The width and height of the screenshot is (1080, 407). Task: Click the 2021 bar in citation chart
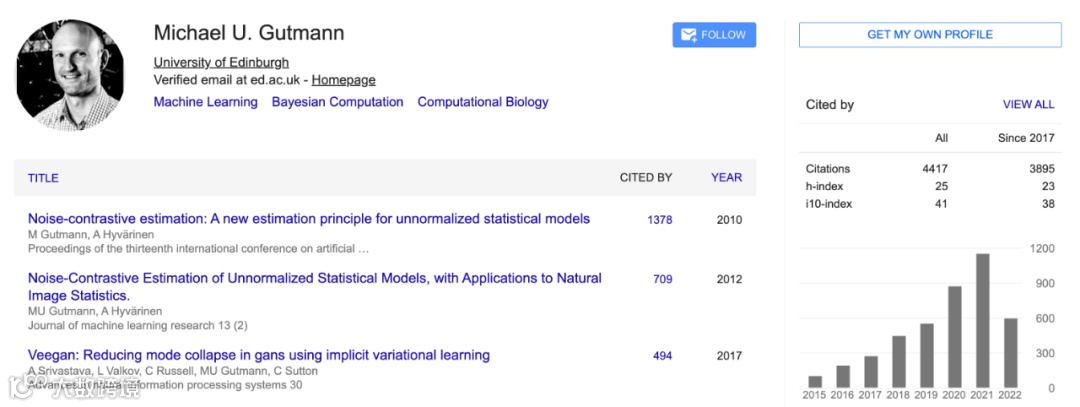[x=982, y=321]
